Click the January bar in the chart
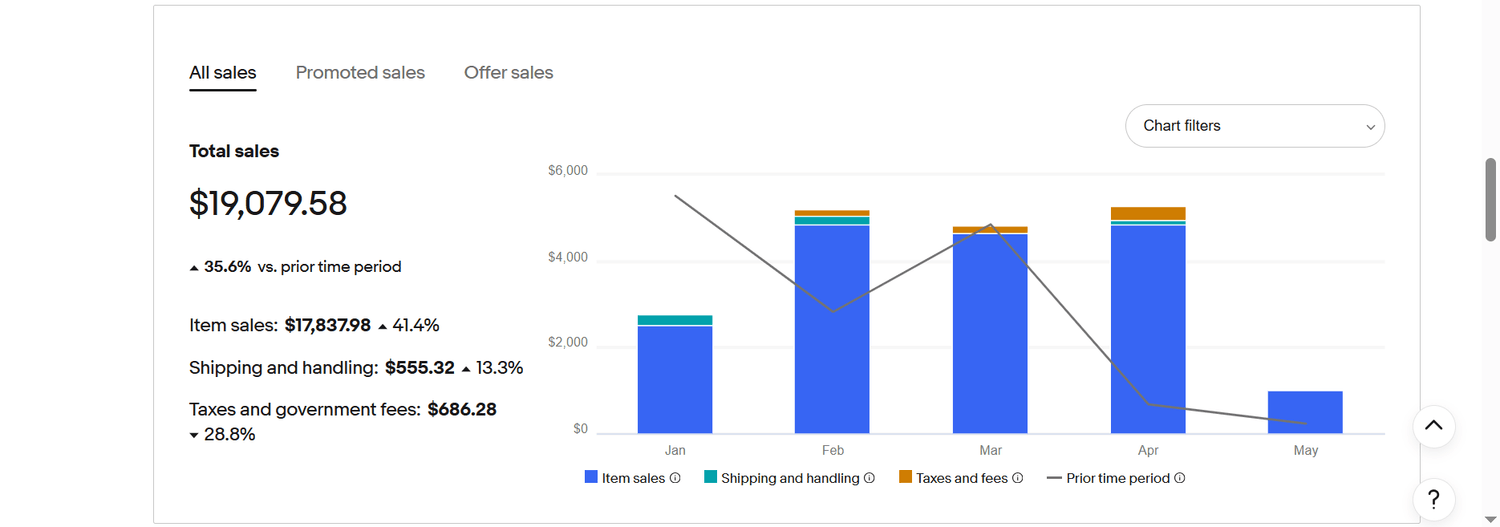Viewport: 1500px width, 527px height. point(675,380)
